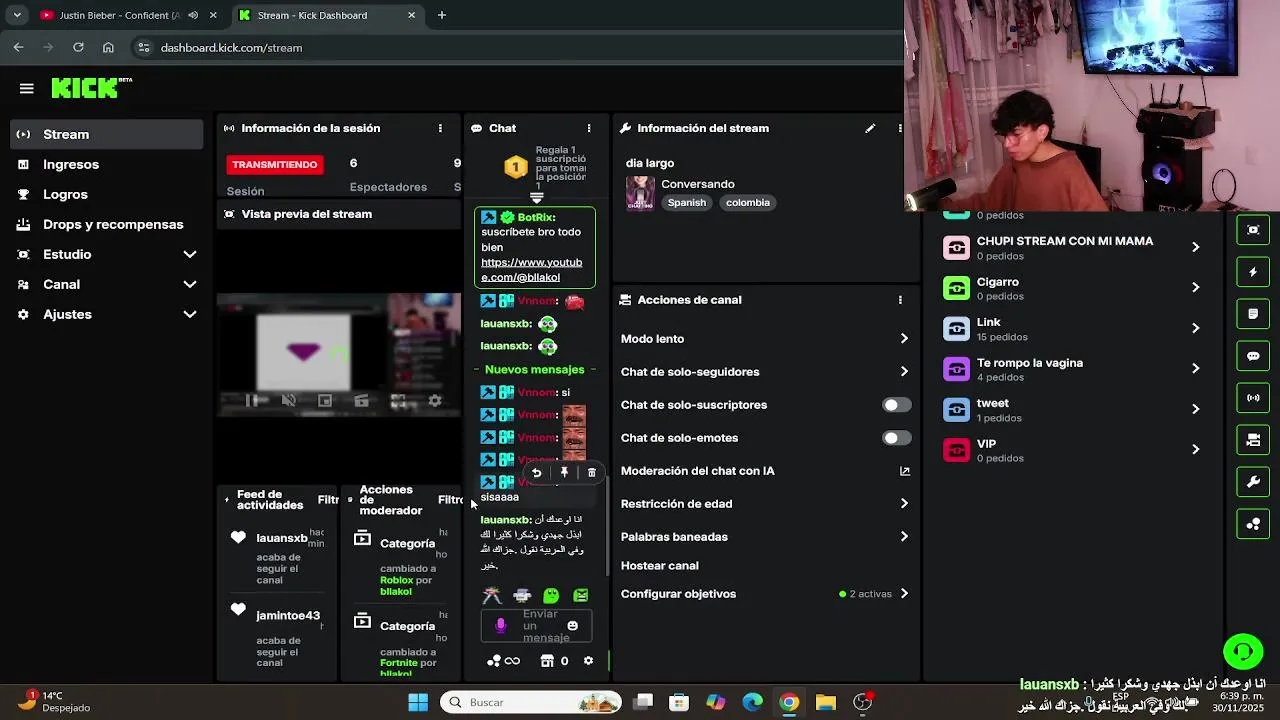Open Configurar objetivos with 2 activas
Viewport: 1280px width, 720px height.
pos(765,594)
